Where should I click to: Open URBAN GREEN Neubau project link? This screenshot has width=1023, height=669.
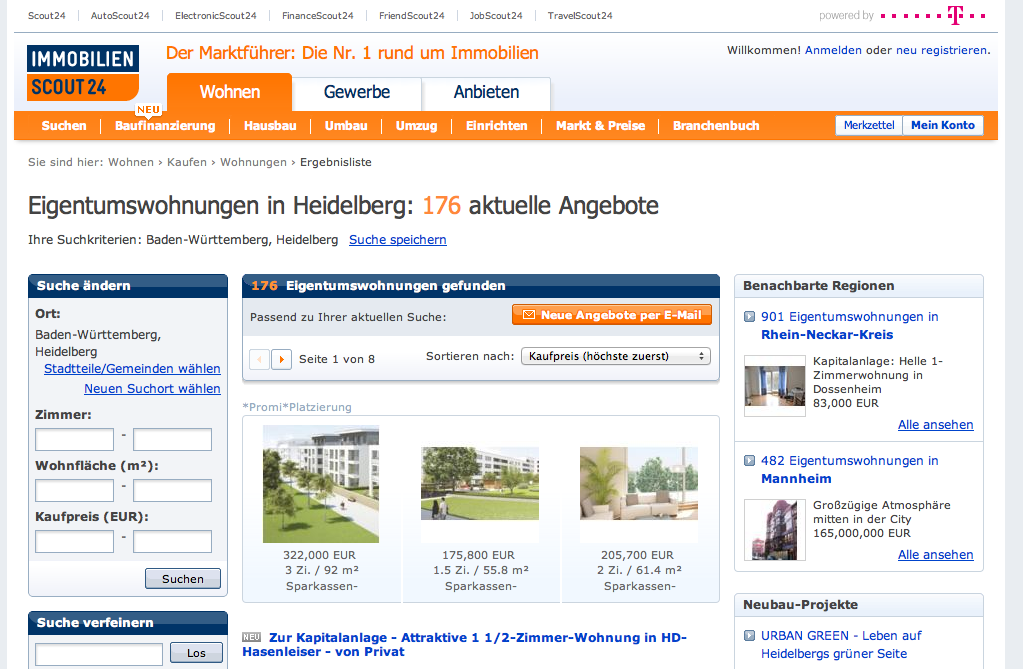(x=841, y=645)
